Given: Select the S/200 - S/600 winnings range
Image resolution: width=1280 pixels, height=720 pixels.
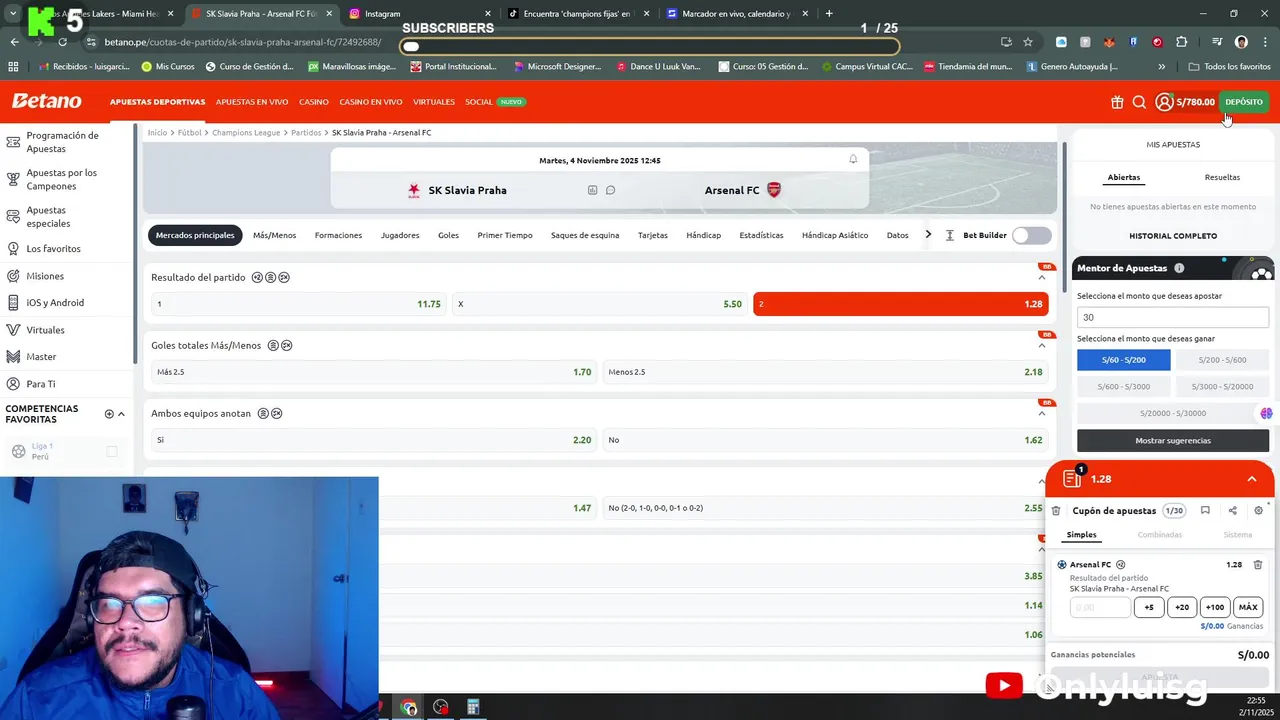Looking at the screenshot, I should [x=1222, y=360].
